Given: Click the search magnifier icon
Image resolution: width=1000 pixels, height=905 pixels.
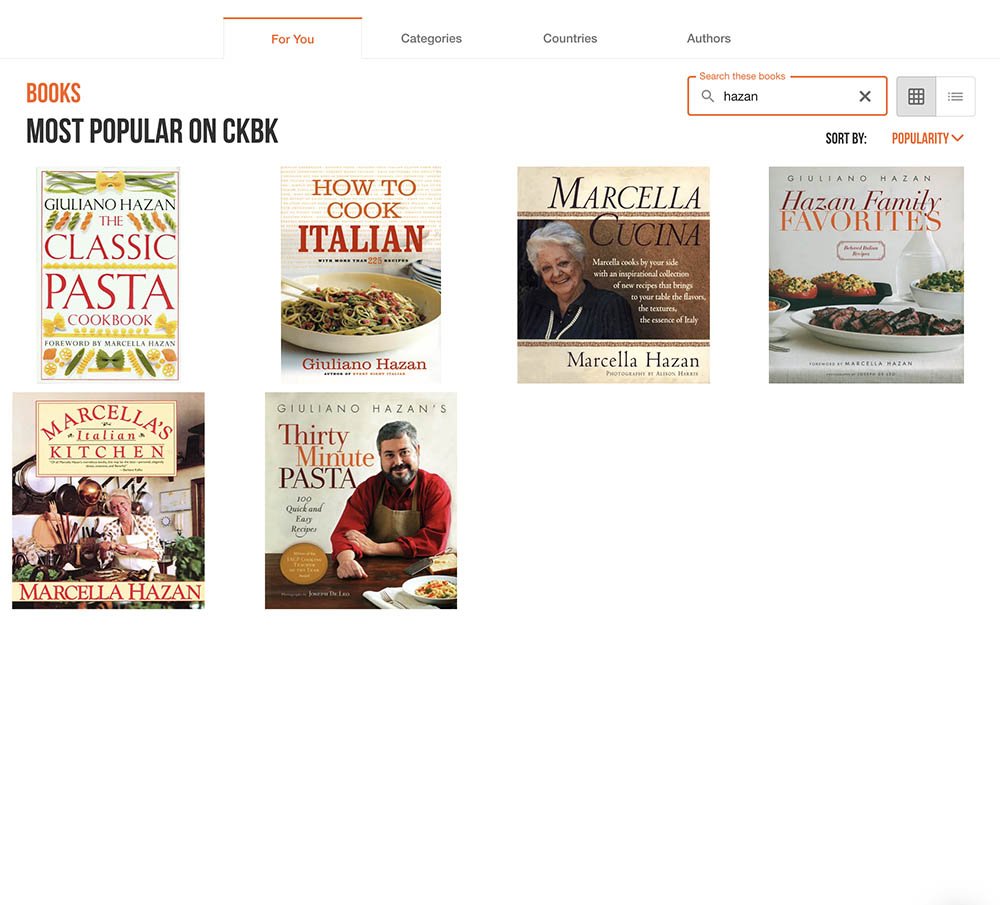Looking at the screenshot, I should [707, 96].
